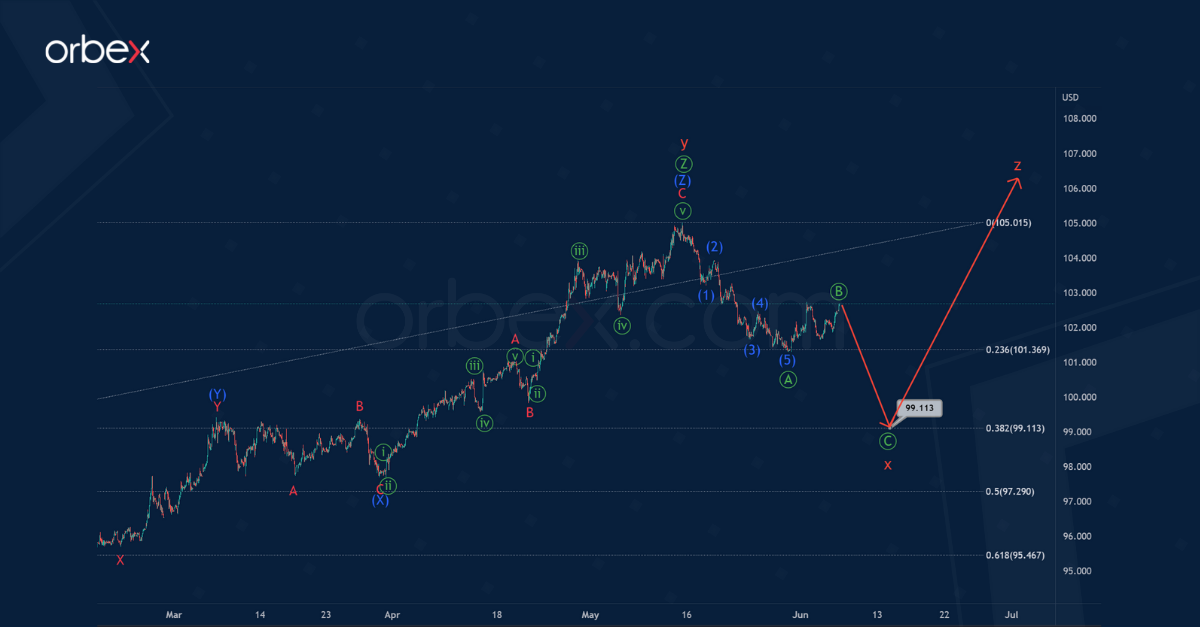Select the 18 date label

(497, 614)
